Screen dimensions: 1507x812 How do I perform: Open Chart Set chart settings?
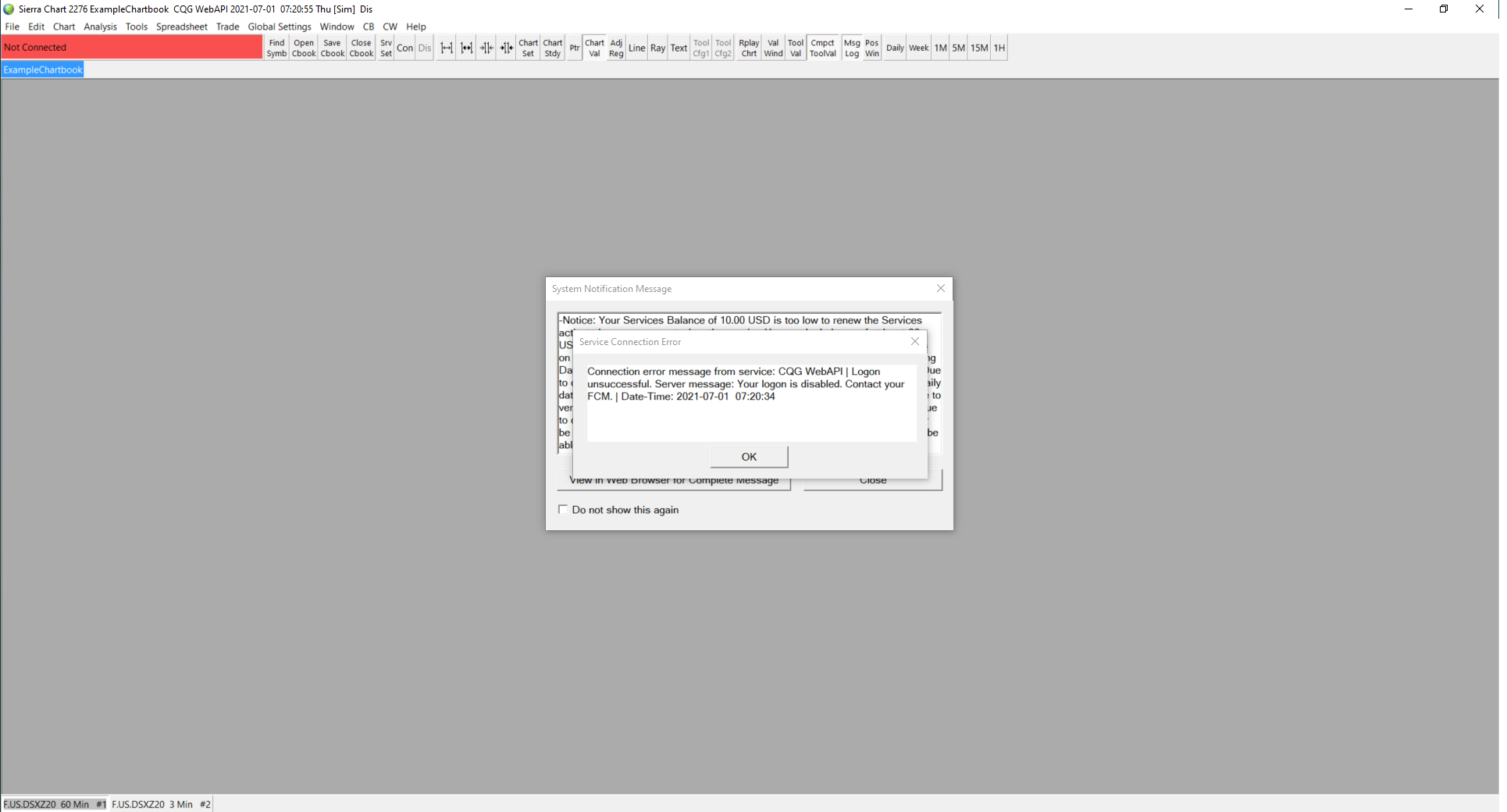(529, 48)
